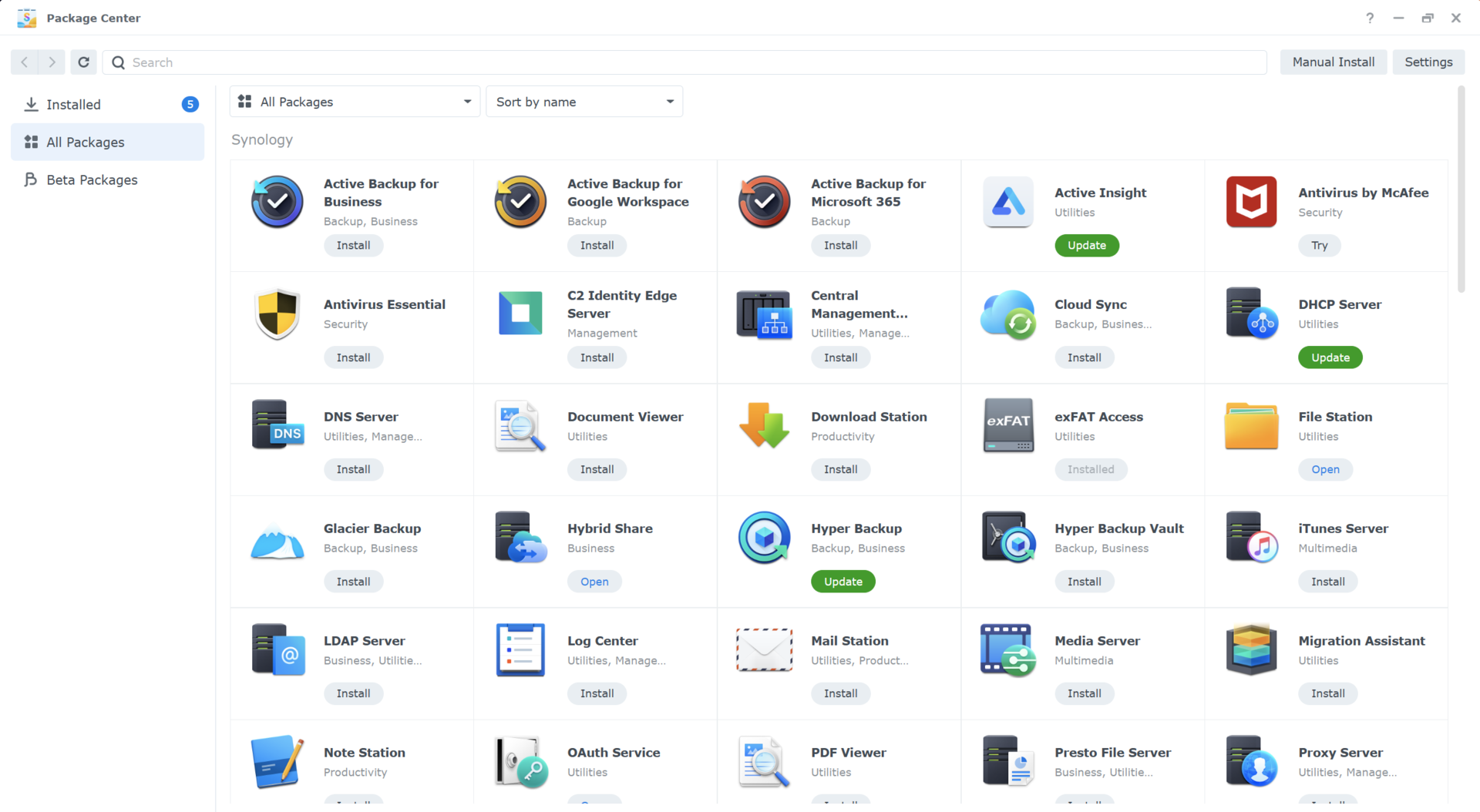Click the Document Viewer icon

coord(520,425)
